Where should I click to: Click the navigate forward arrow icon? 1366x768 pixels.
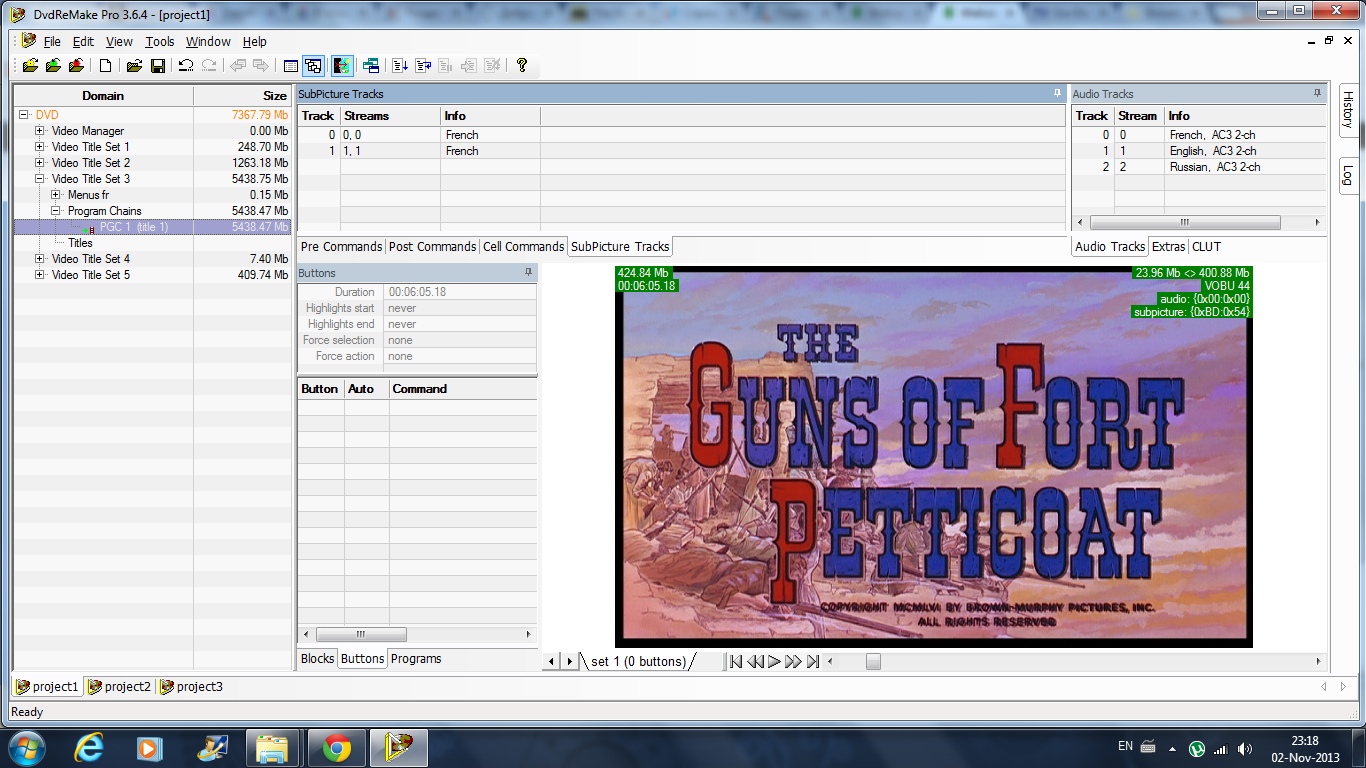[x=261, y=66]
